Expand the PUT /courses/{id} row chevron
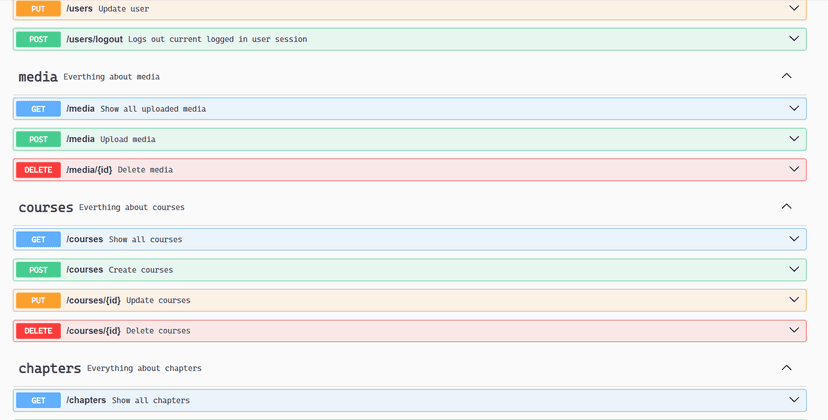The width and height of the screenshot is (828, 420). click(x=794, y=300)
